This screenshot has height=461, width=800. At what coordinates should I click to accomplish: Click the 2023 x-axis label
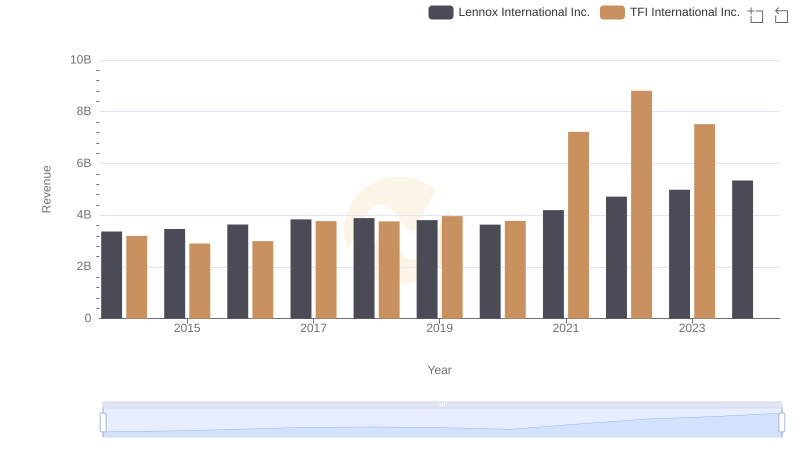click(692, 328)
